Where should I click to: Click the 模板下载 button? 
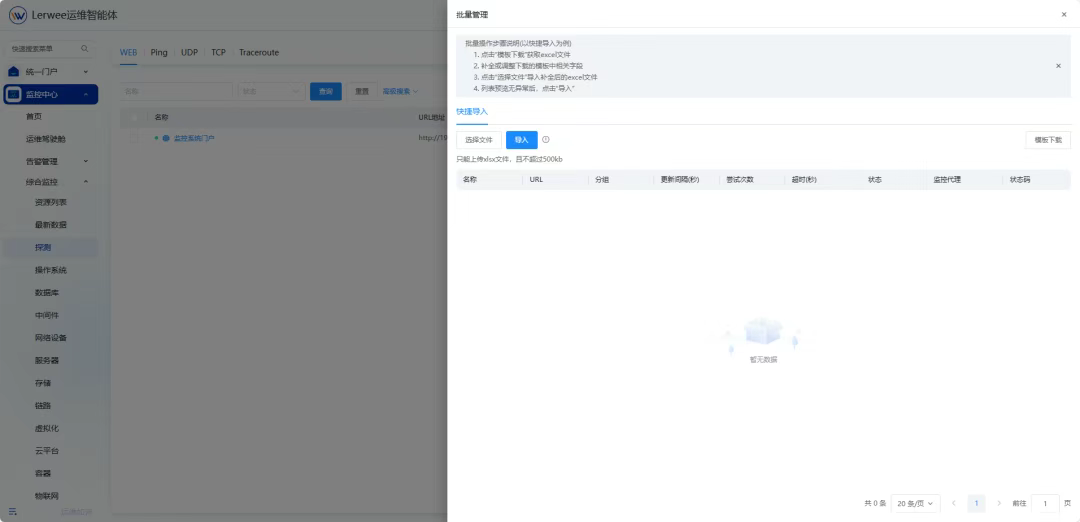tap(1048, 140)
